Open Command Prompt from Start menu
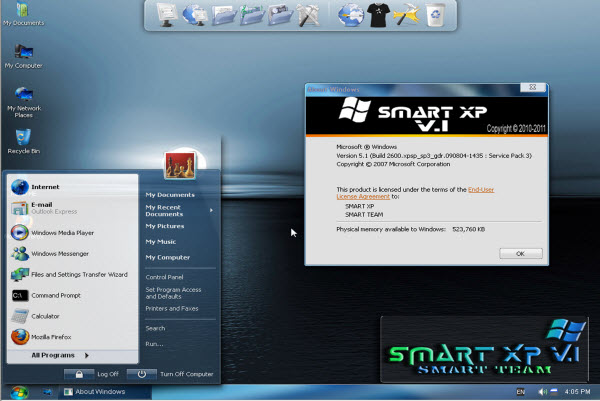Screen dimensions: 600x401 pos(73,295)
